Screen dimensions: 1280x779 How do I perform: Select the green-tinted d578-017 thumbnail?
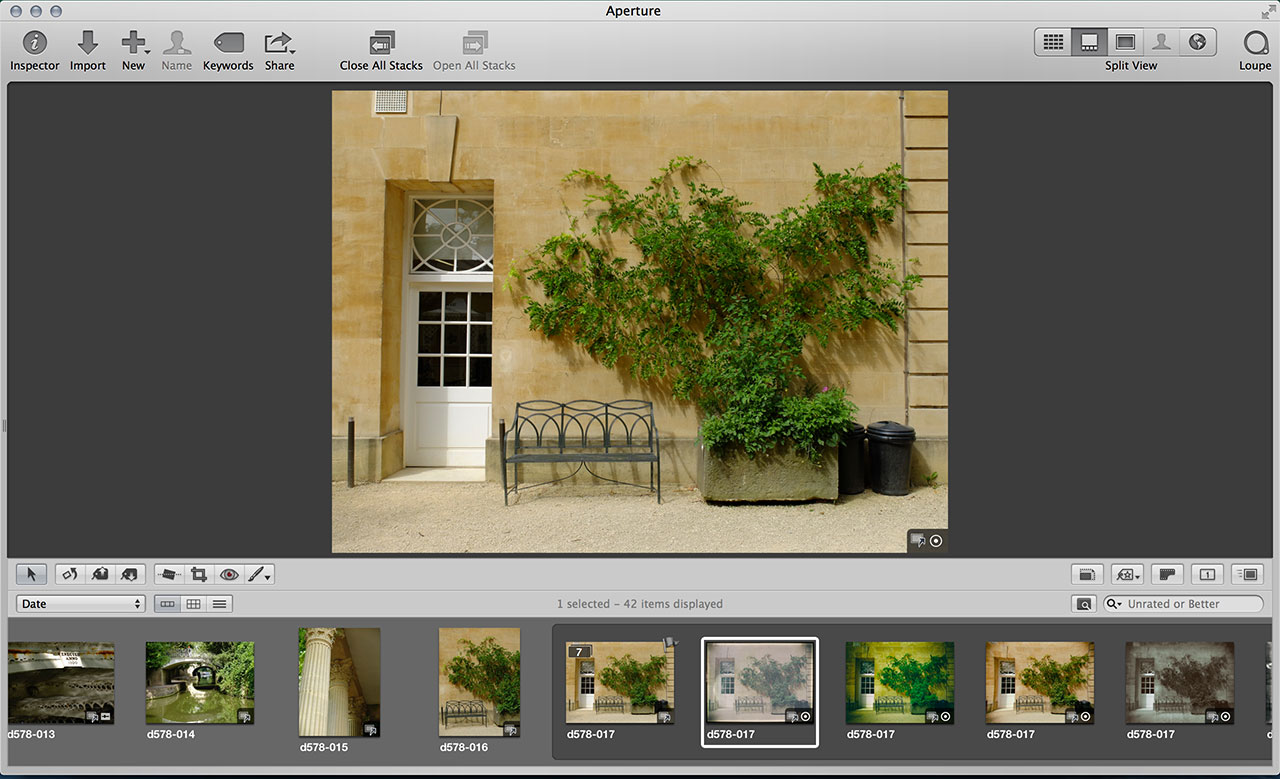point(899,684)
